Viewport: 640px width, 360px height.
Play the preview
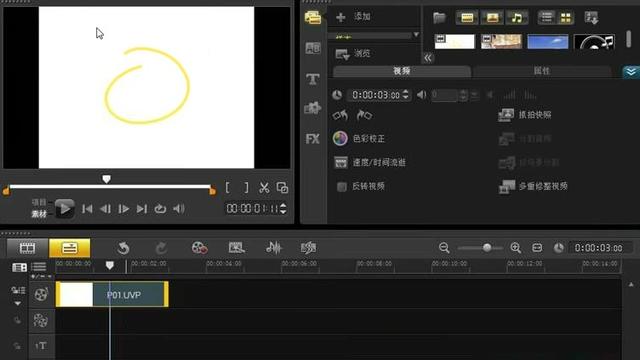click(64, 209)
